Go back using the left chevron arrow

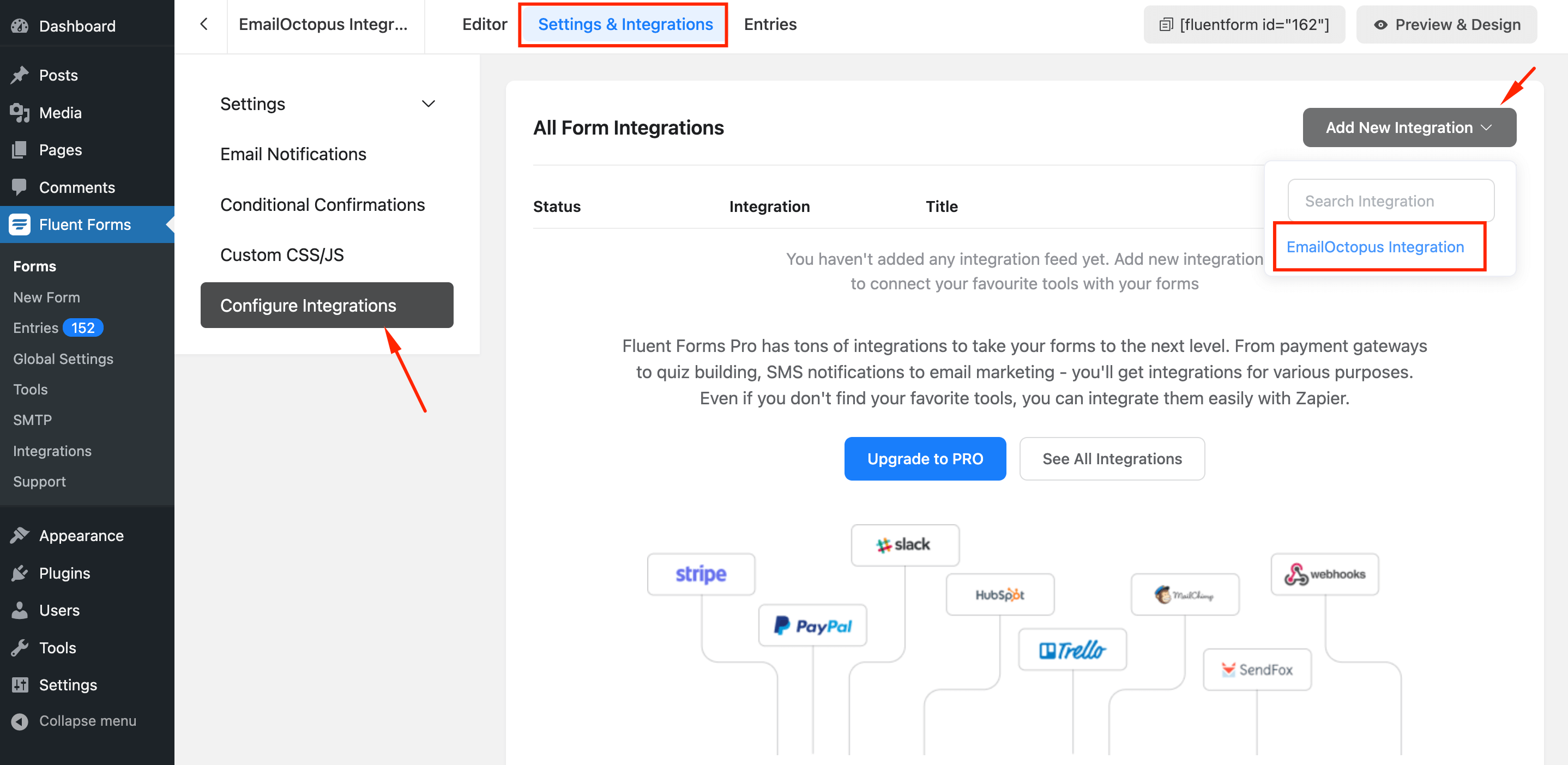coord(204,25)
